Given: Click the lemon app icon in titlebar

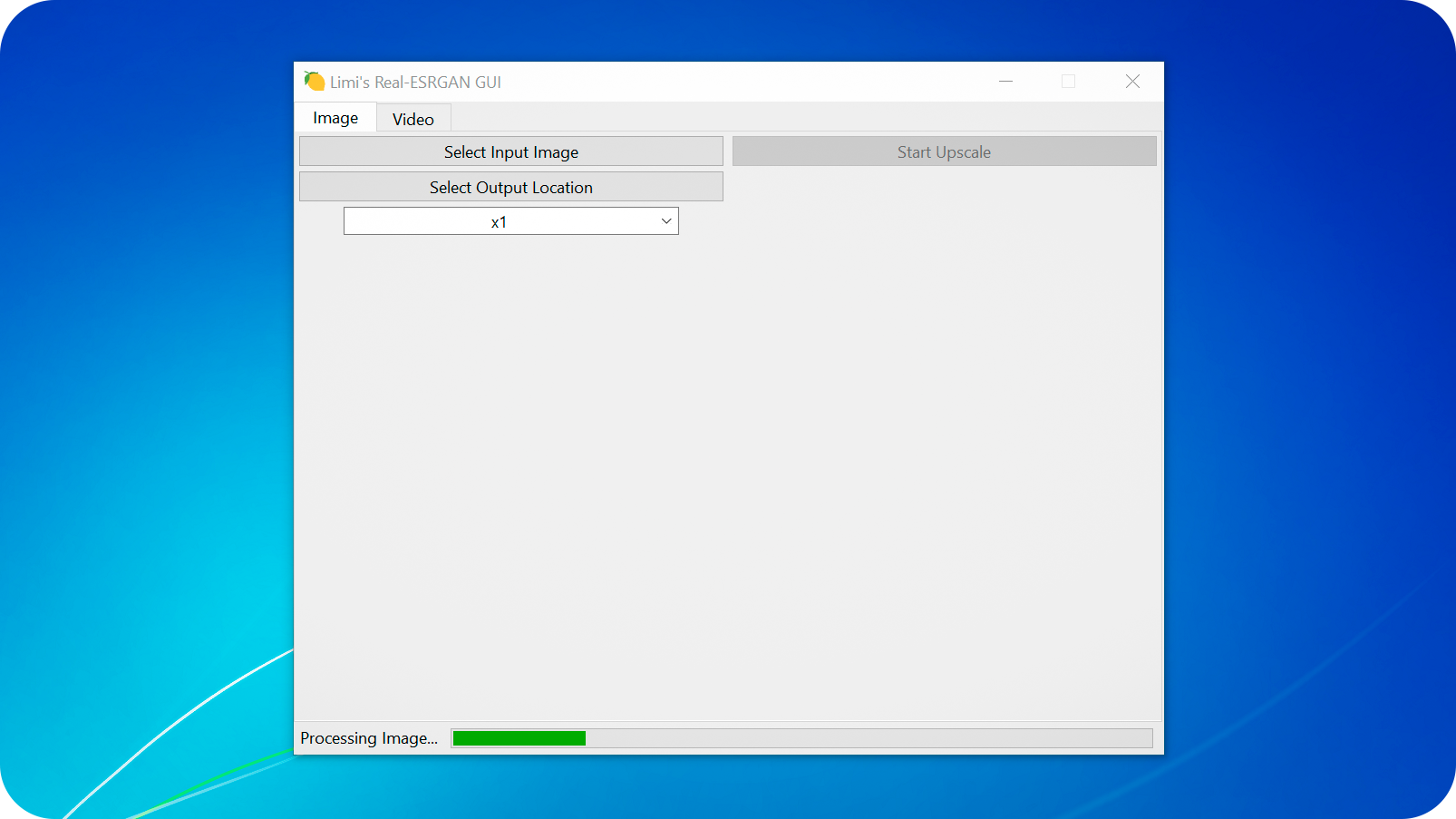Looking at the screenshot, I should 314,81.
